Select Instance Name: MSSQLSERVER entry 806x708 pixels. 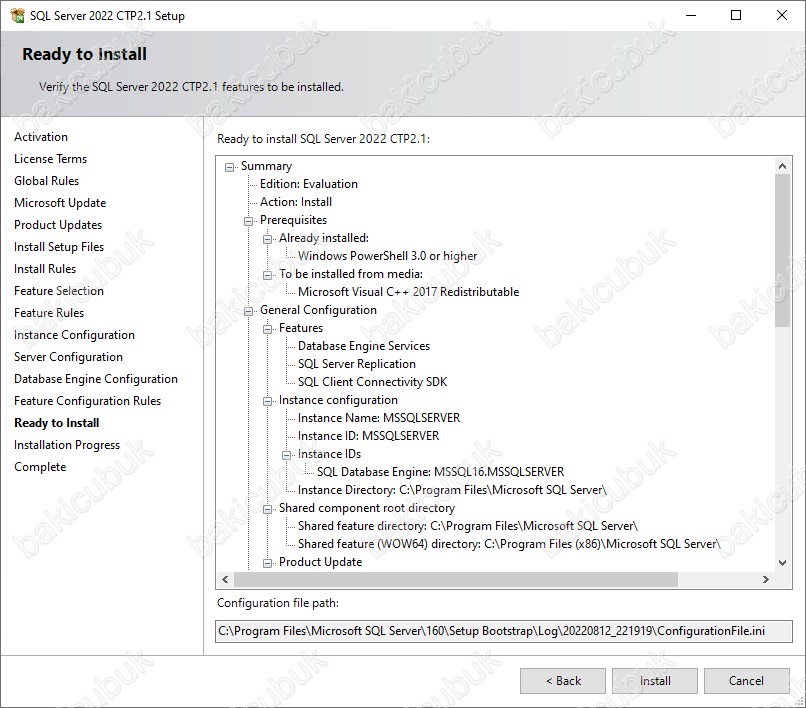379,418
